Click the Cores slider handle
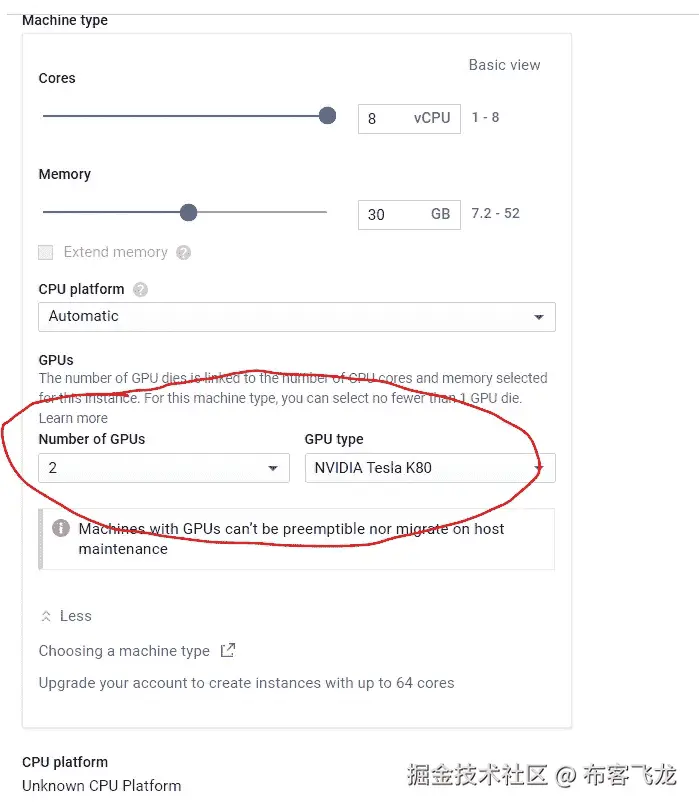The width and height of the screenshot is (699, 810). tap(327, 116)
